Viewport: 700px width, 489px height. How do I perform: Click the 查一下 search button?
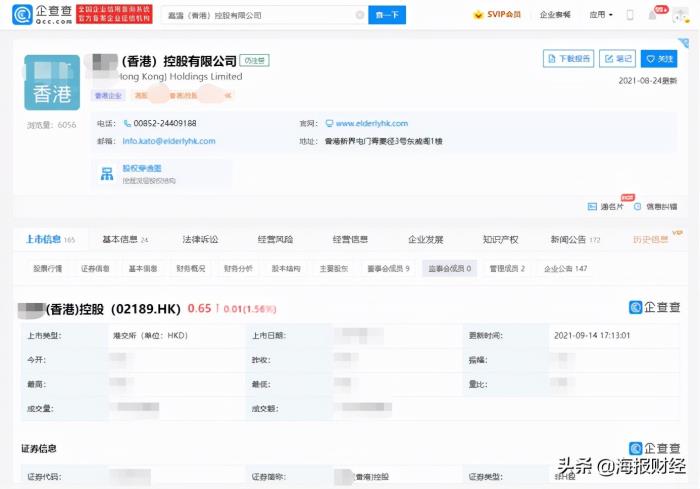(389, 16)
